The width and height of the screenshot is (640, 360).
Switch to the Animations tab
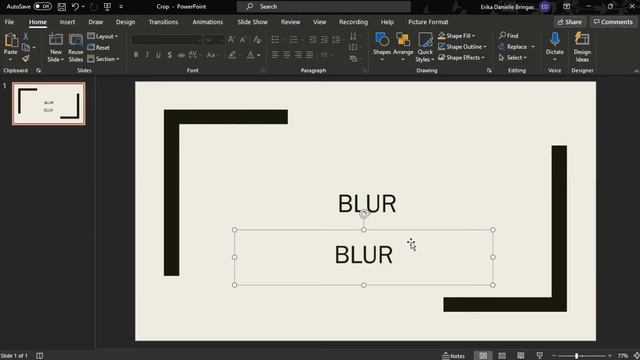click(208, 22)
